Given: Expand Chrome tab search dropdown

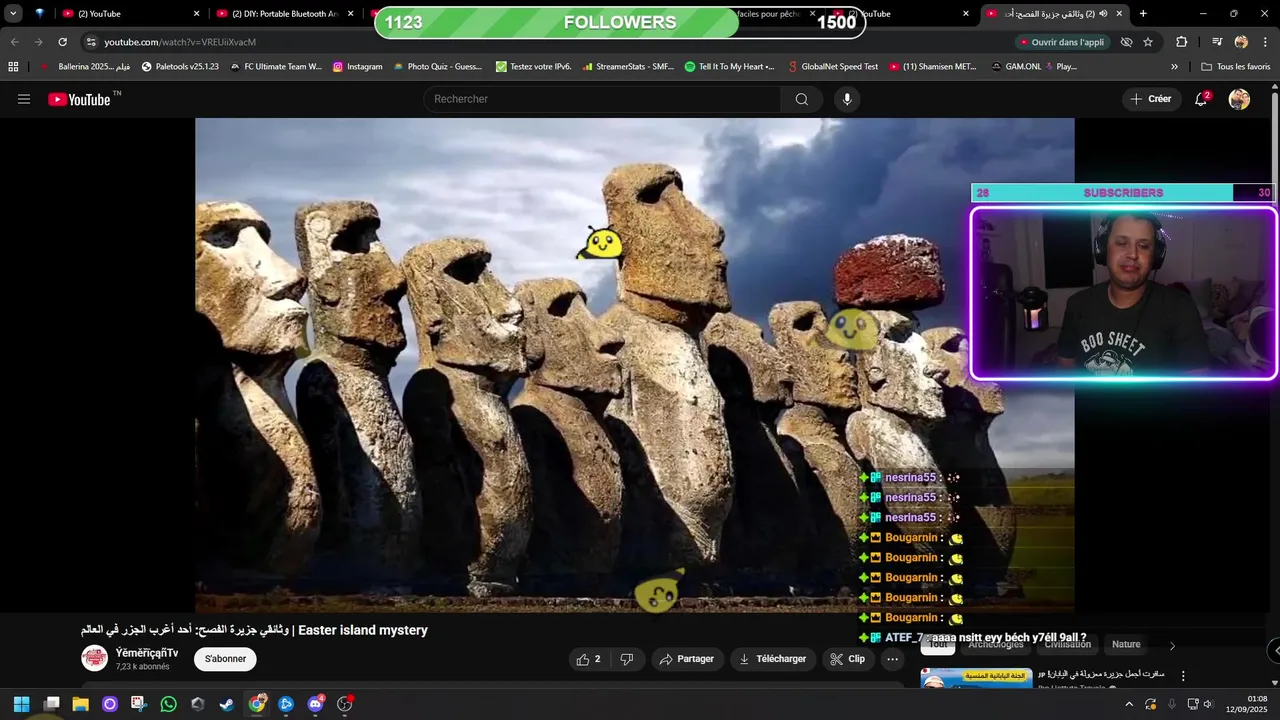Looking at the screenshot, I should click(13, 14).
